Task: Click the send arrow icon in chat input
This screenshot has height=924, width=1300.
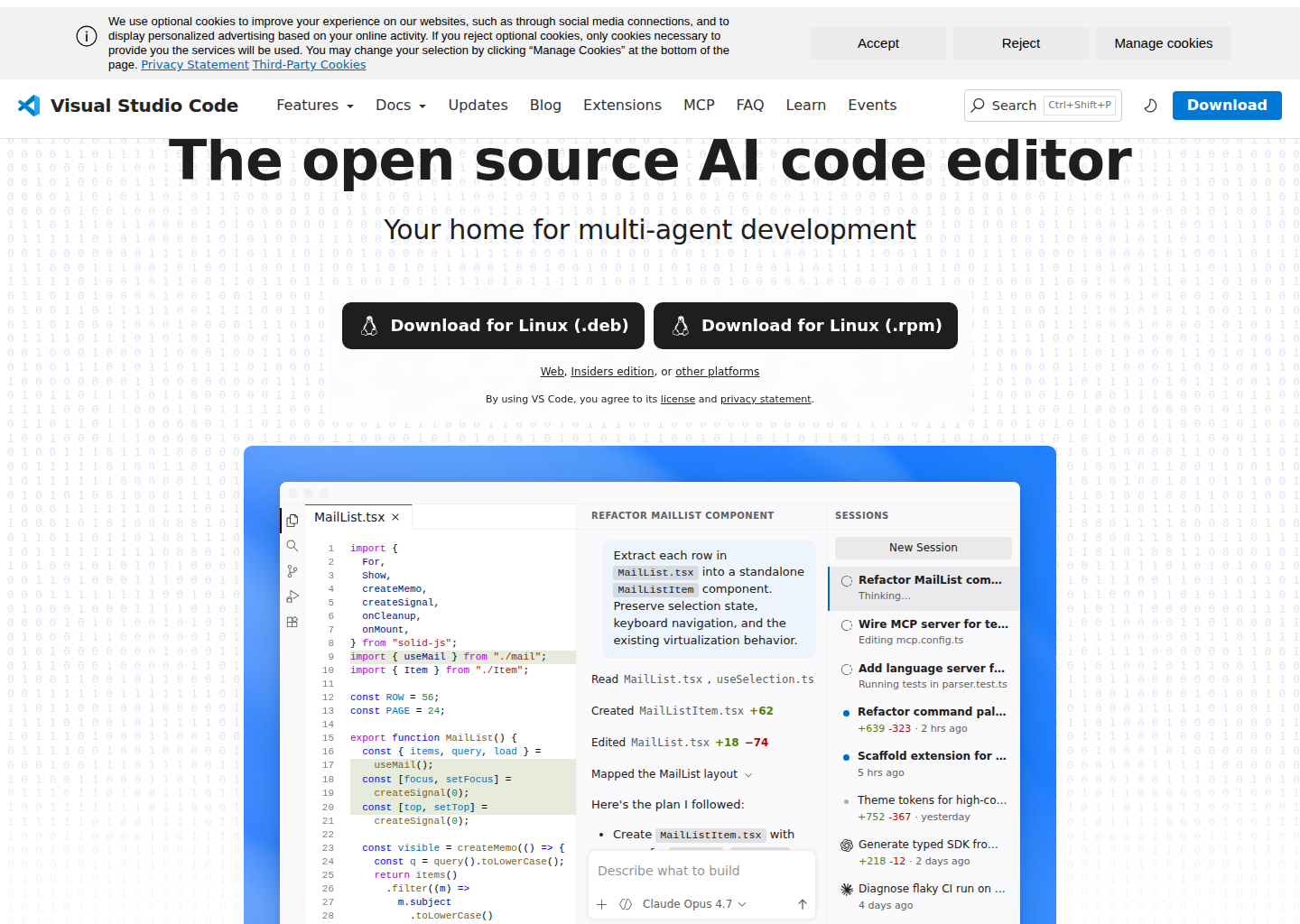Action: pyautogui.click(x=802, y=904)
